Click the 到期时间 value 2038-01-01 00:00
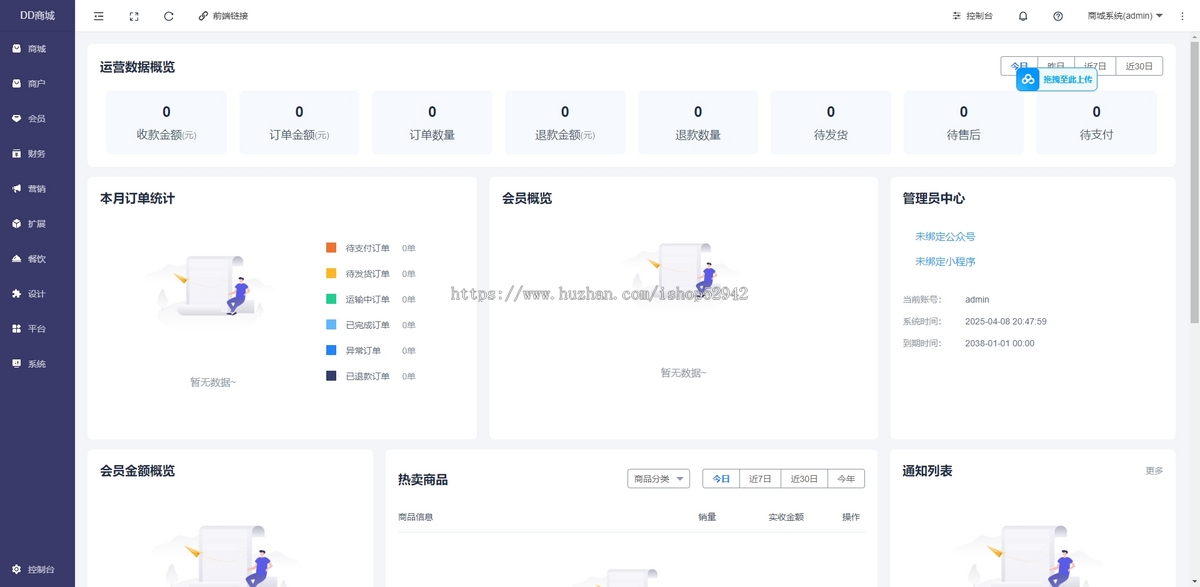This screenshot has width=1200, height=587. point(1000,343)
